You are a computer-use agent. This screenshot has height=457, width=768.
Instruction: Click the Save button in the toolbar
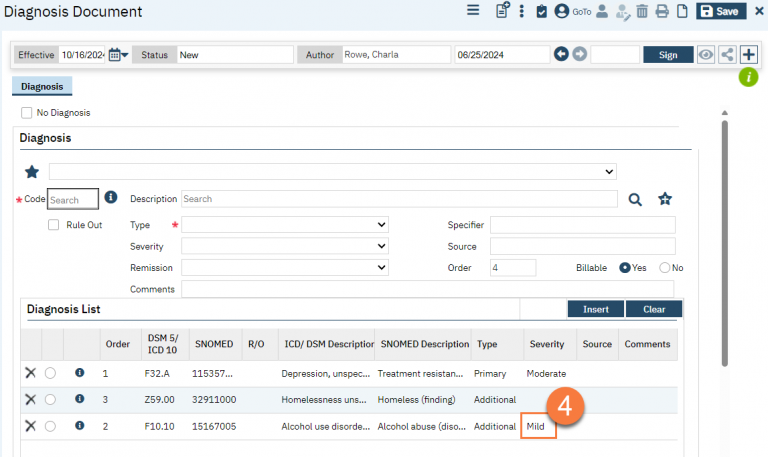(x=720, y=11)
